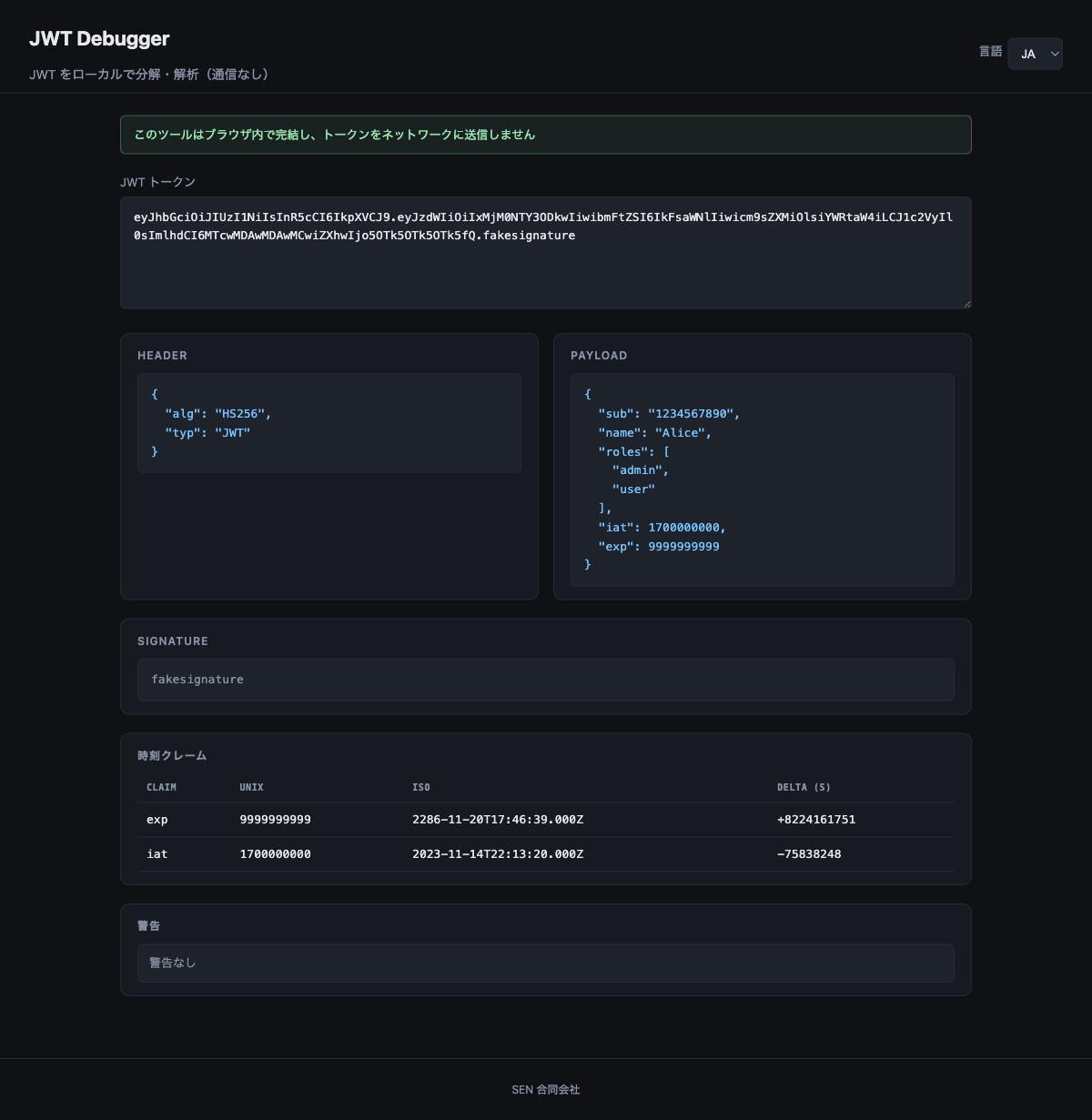Click the SEN 合同会社 footer text
The height and width of the screenshot is (1120, 1092).
point(546,1089)
